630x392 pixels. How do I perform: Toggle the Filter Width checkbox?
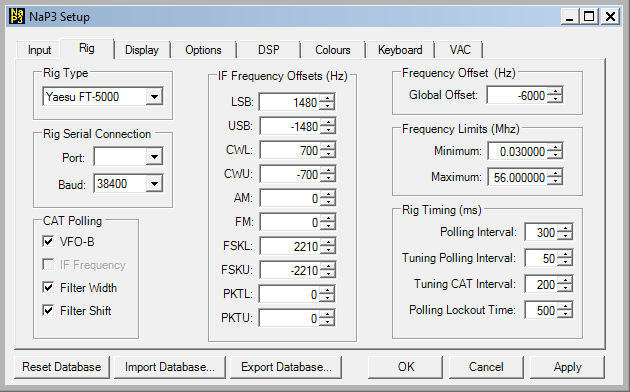coord(48,288)
